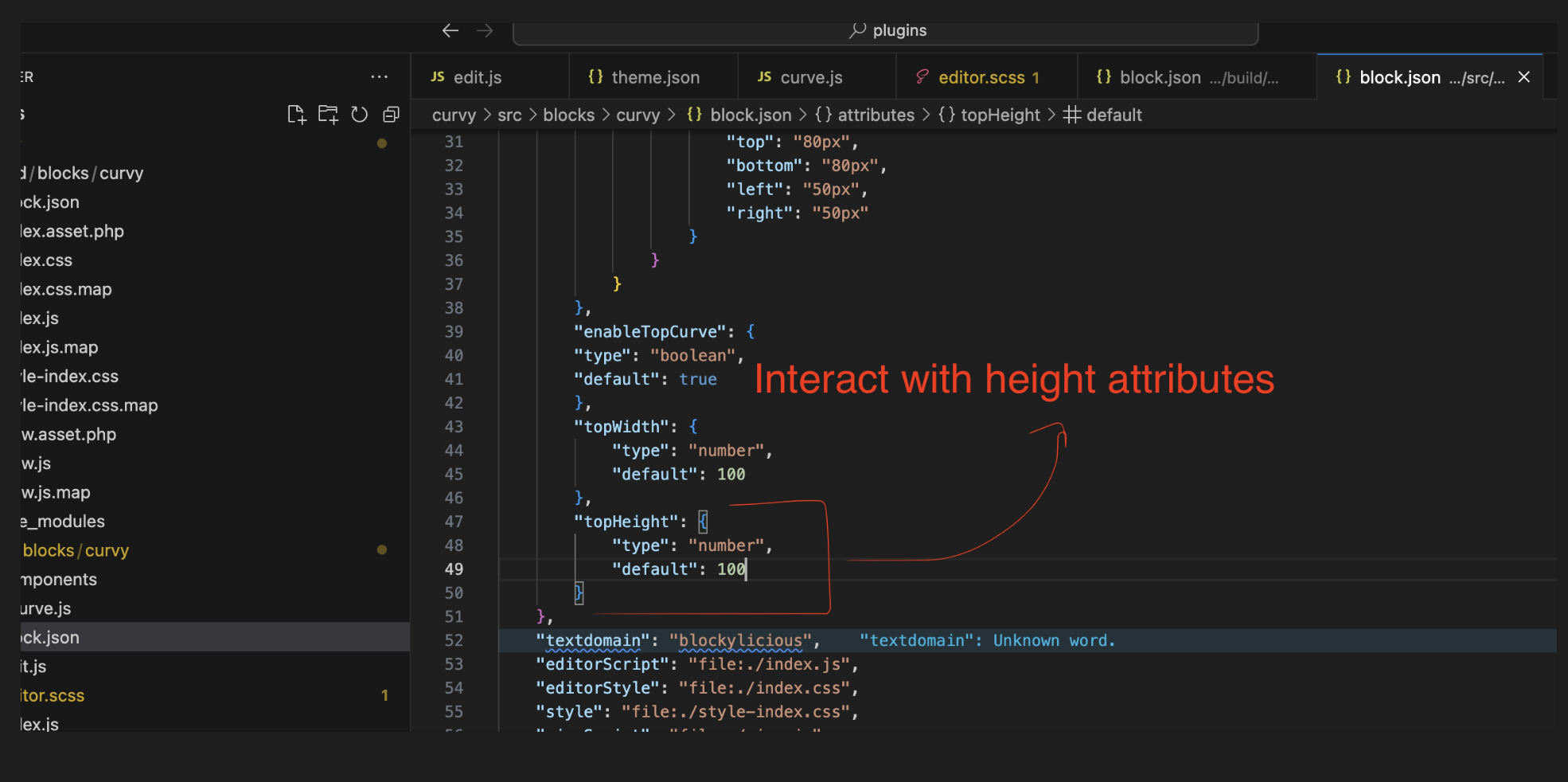The image size is (1568, 782).
Task: Open the edit.js file in explorer
Action: (x=215, y=667)
